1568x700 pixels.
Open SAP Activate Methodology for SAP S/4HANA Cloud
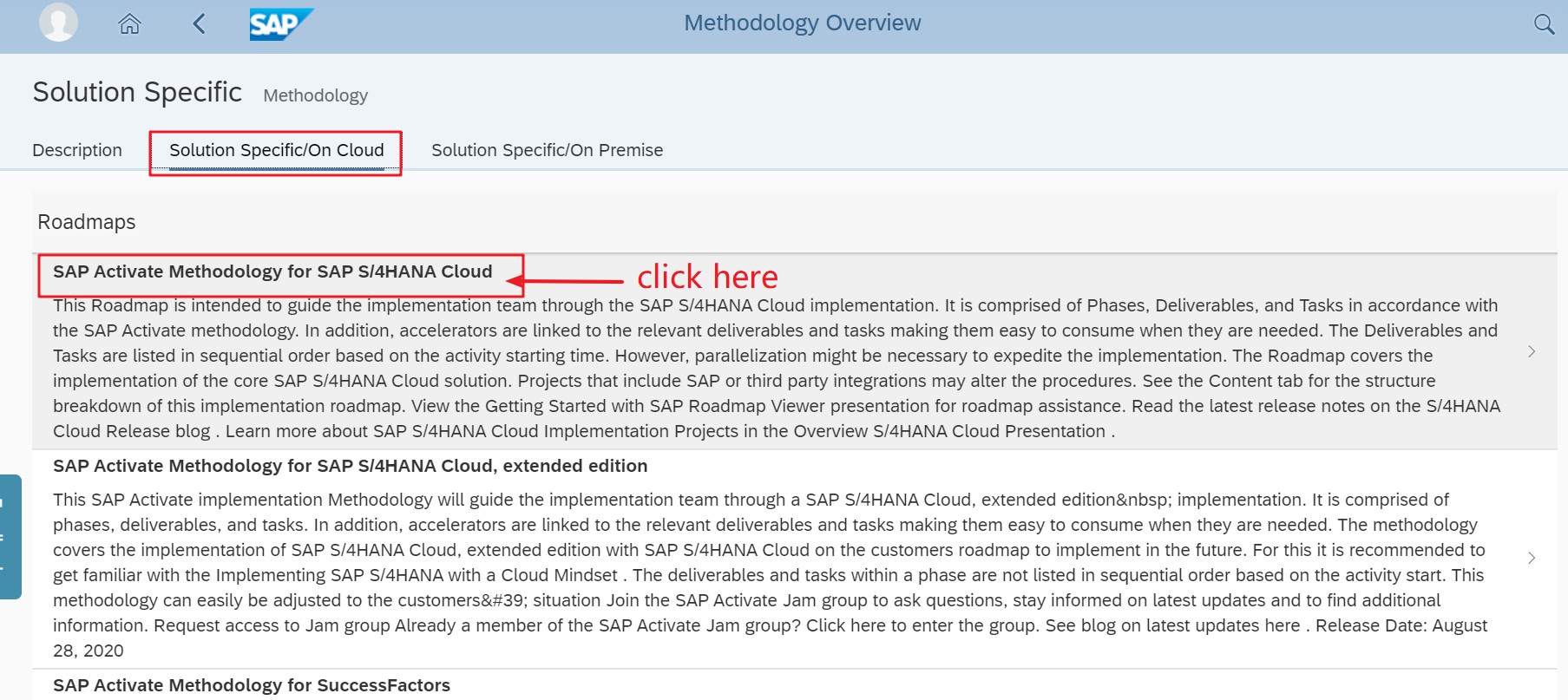click(272, 271)
